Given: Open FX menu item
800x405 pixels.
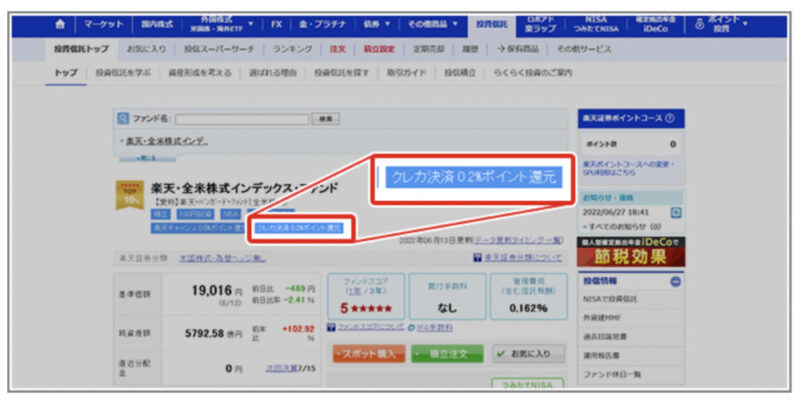Looking at the screenshot, I should tap(276, 24).
